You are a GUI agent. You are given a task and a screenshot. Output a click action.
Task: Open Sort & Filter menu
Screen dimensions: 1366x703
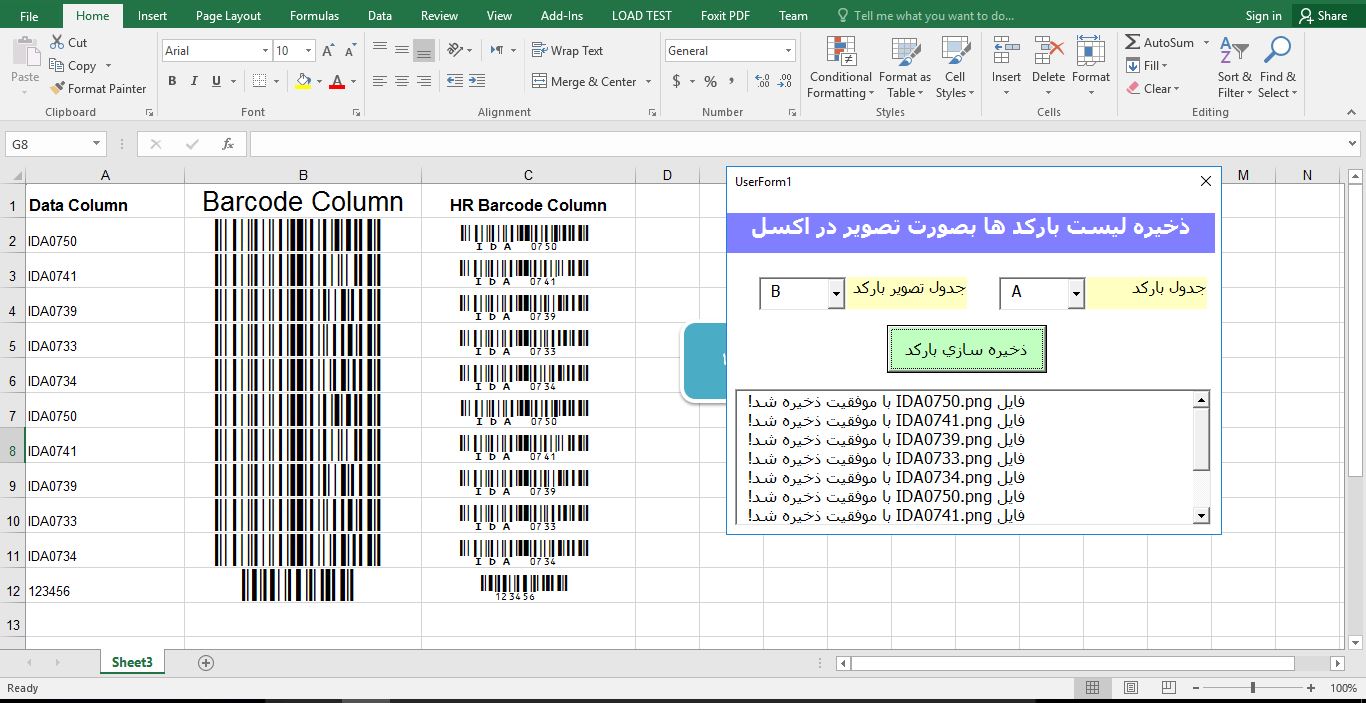point(1234,67)
